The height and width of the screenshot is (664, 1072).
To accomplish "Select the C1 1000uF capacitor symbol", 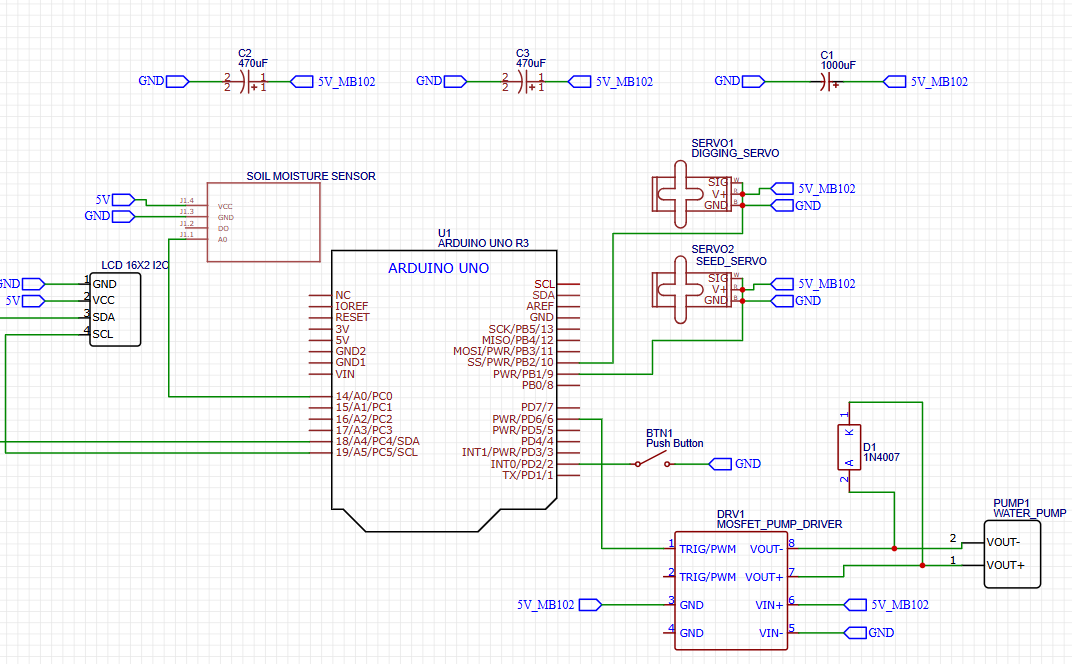I will (x=828, y=83).
